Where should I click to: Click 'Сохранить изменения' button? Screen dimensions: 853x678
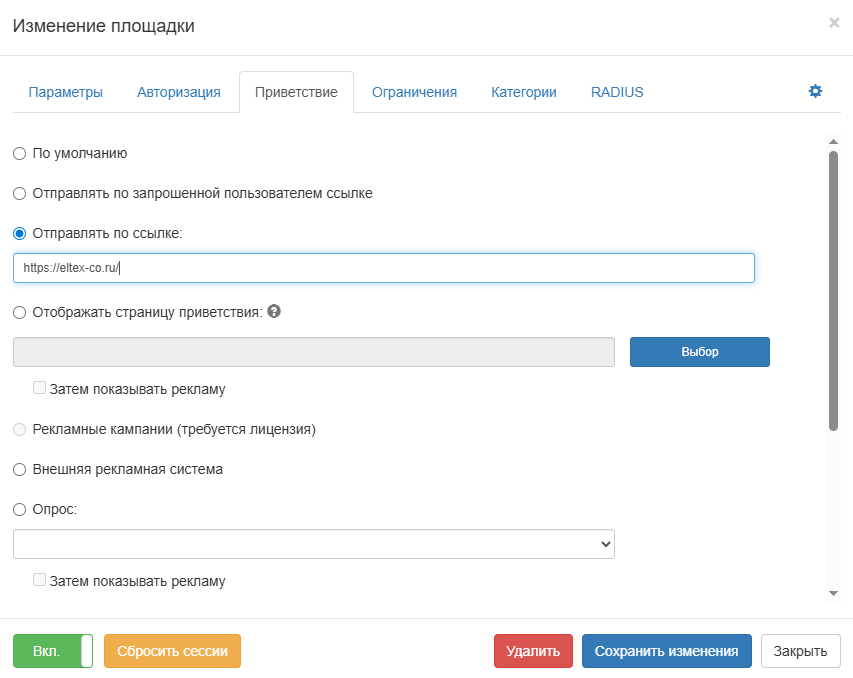point(666,651)
